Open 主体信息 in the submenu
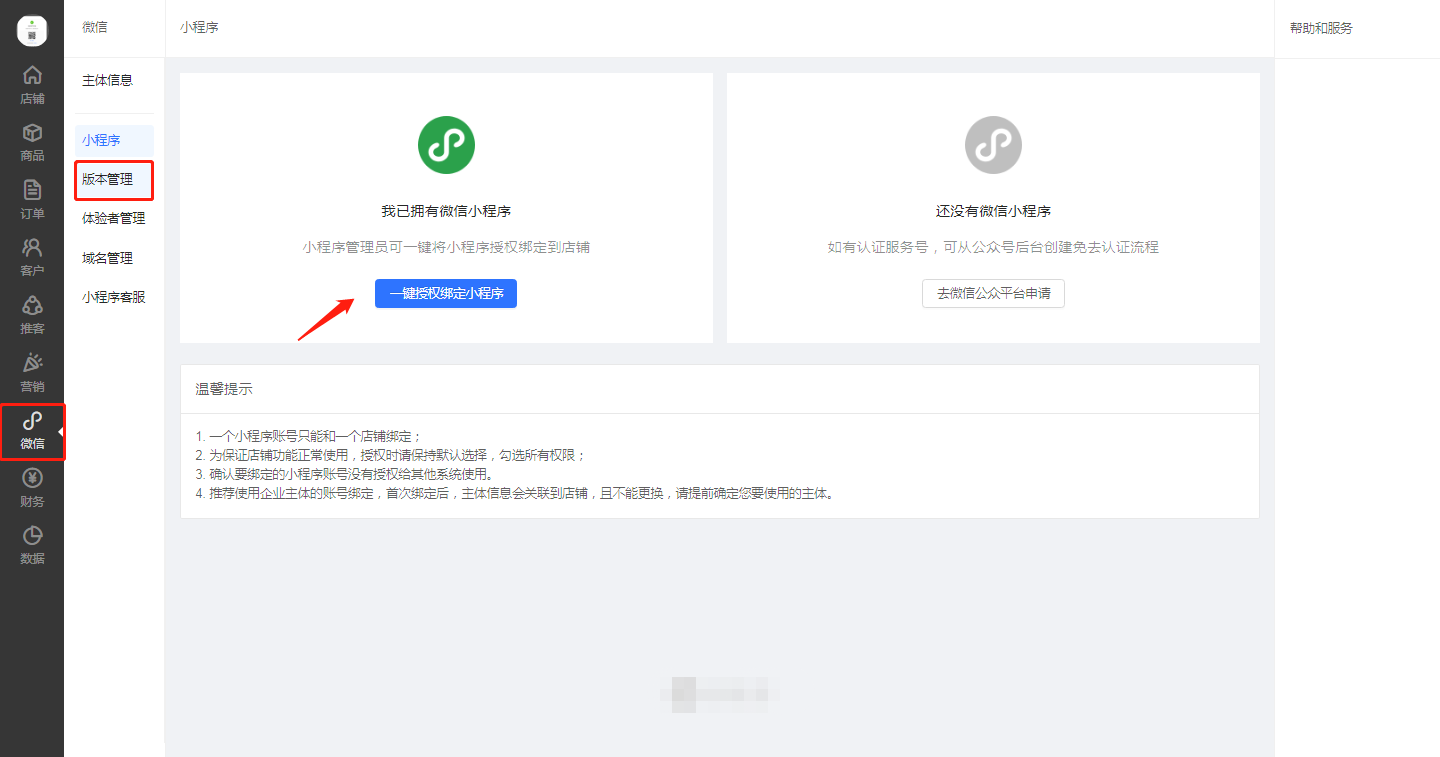The width and height of the screenshot is (1440, 757). coord(107,80)
